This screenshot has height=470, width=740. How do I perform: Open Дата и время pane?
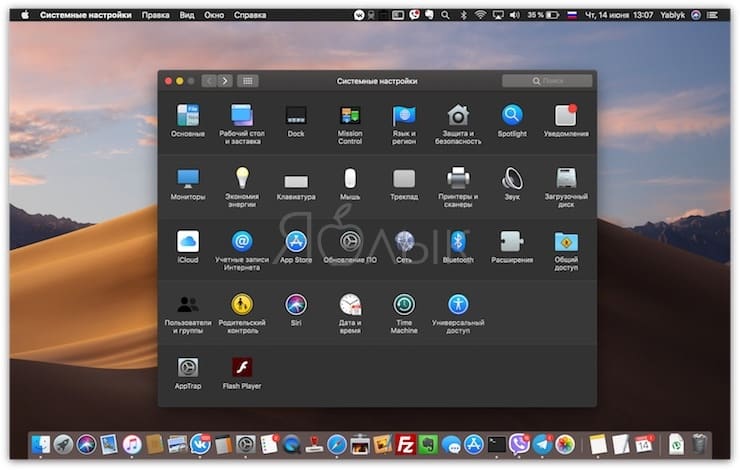[350, 314]
